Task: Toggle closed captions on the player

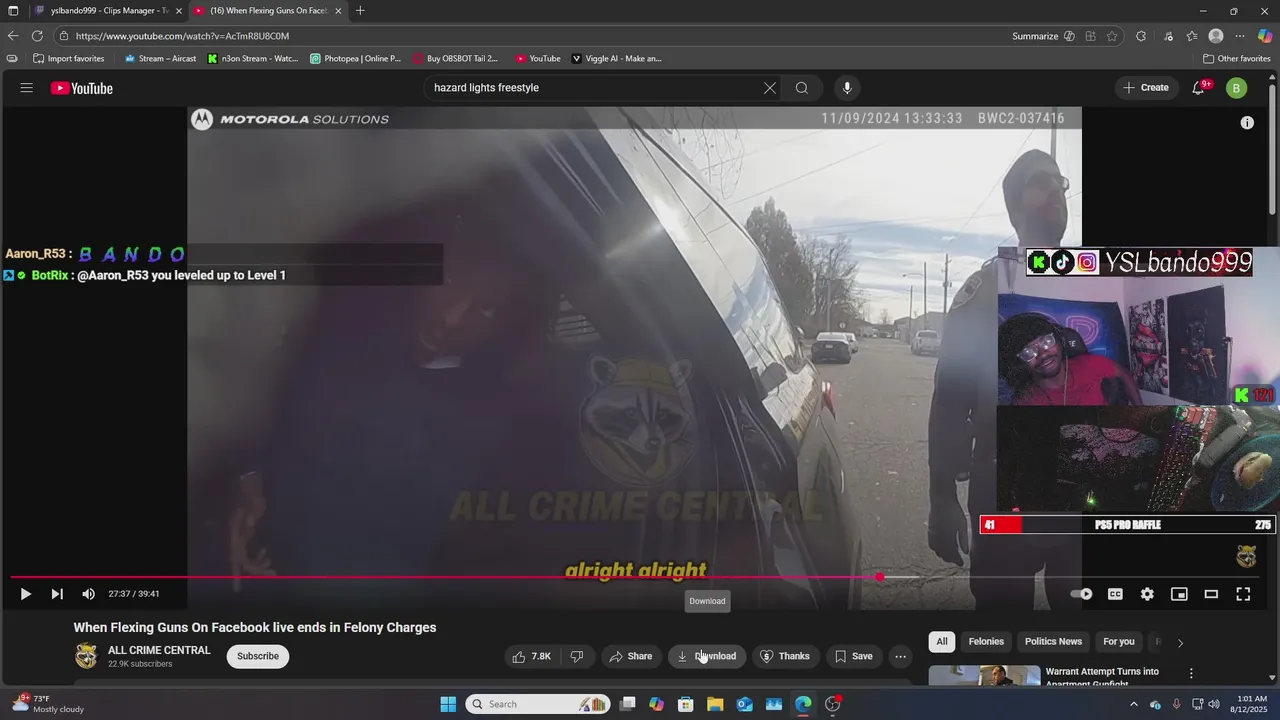Action: (x=1115, y=594)
